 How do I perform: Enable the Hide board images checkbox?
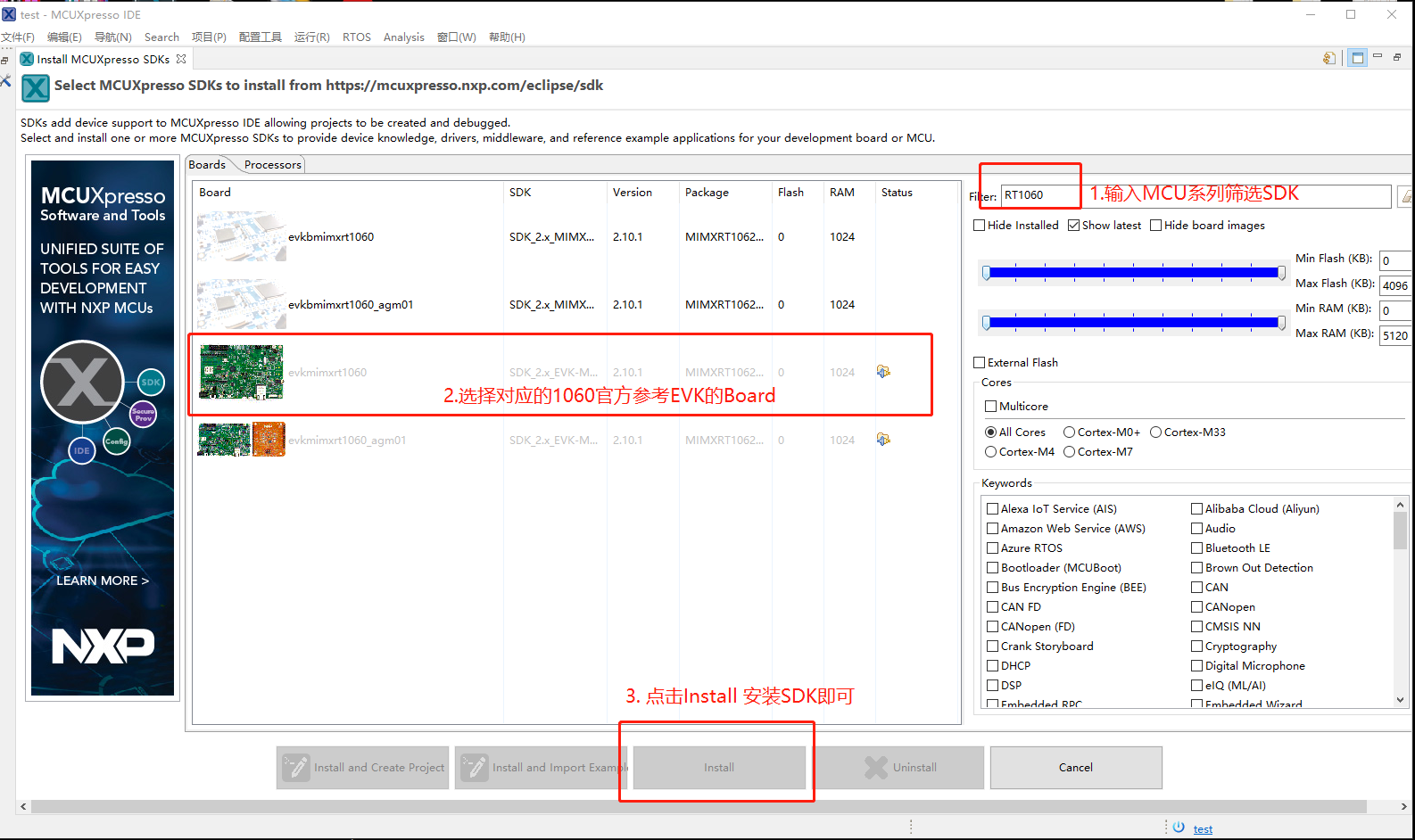[x=1156, y=226]
